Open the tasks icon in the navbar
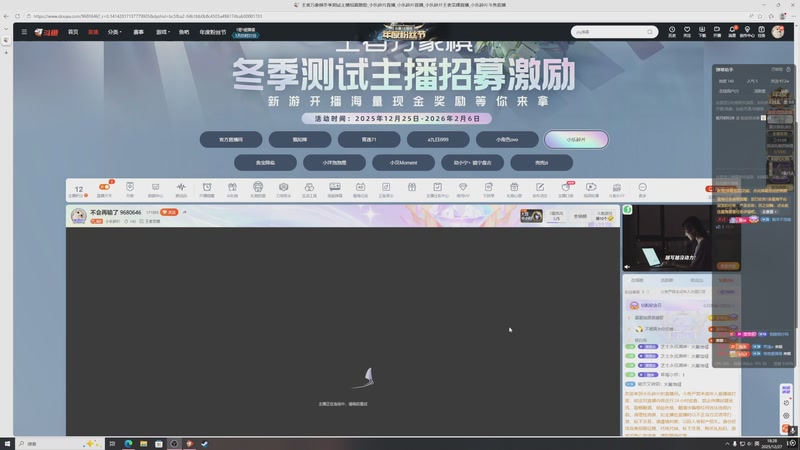800x450 pixels. (x=761, y=32)
